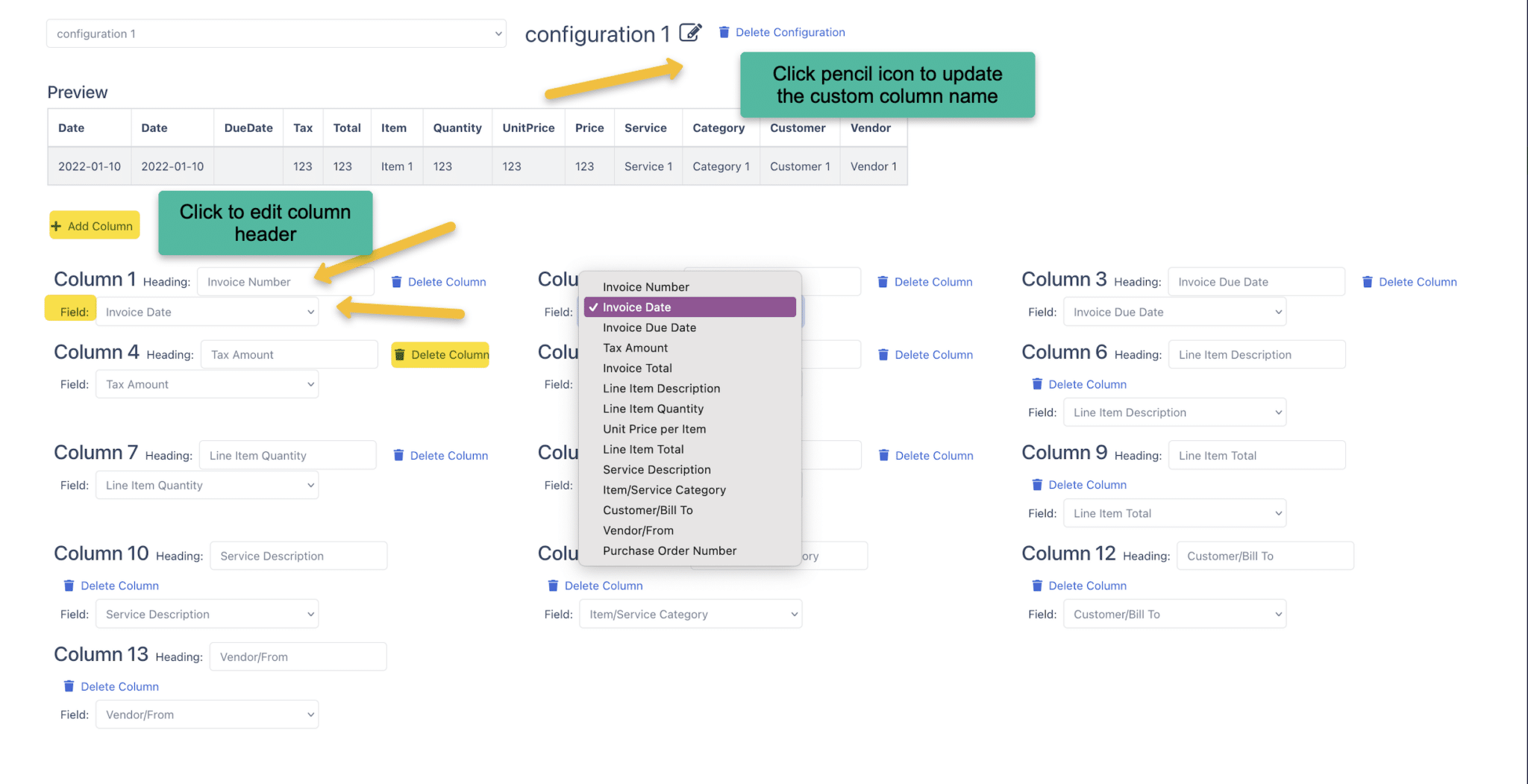
Task: Click Delete Column link for Column 10
Action: [x=119, y=586]
